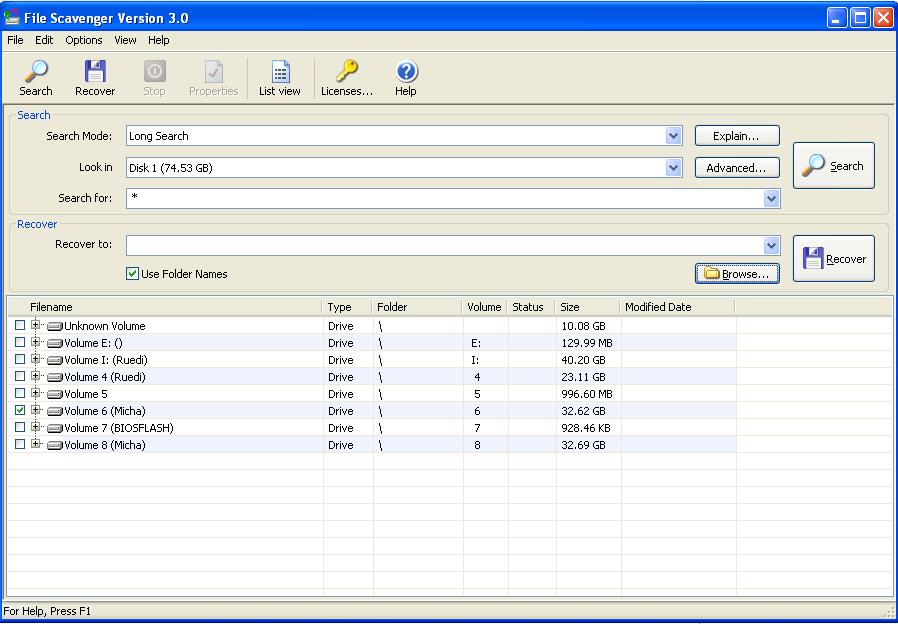Open the Options menu
This screenshot has height=624, width=898.
84,40
